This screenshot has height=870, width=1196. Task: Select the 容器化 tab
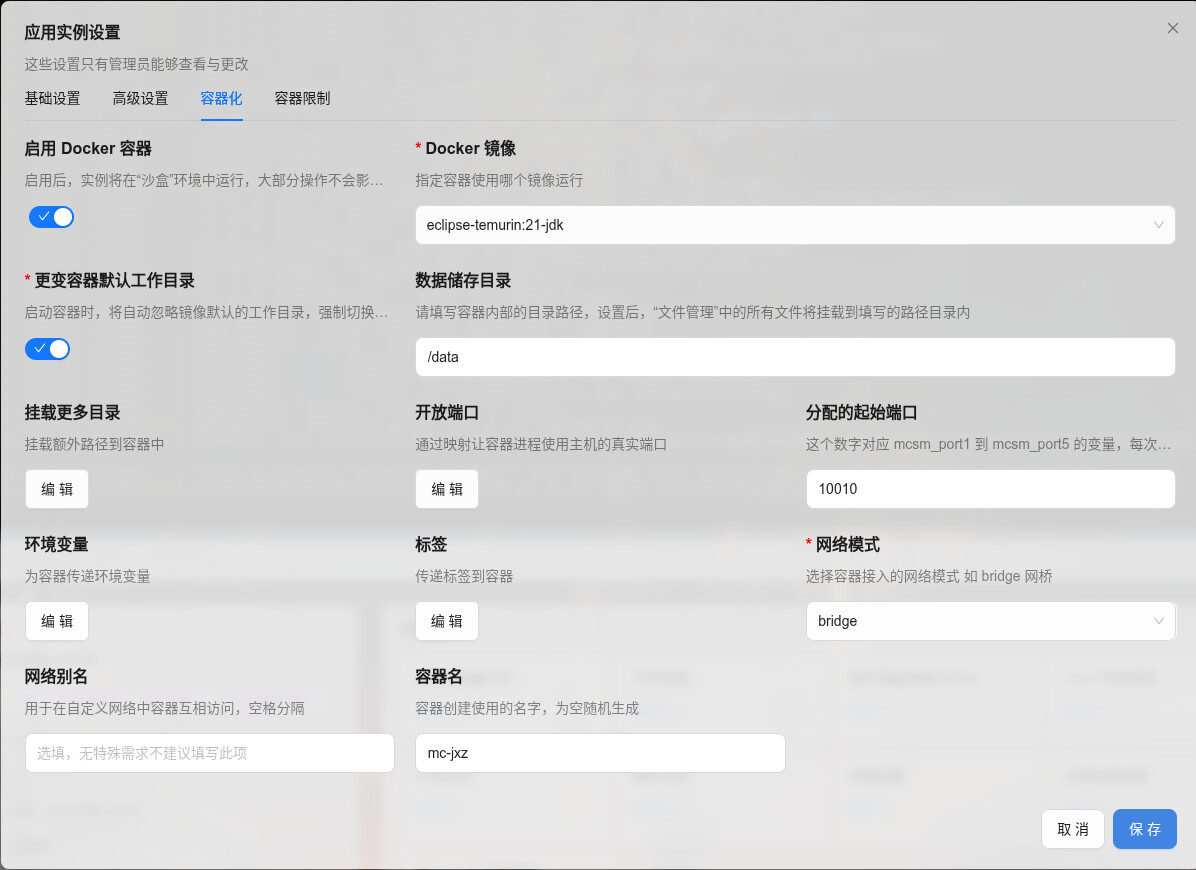[221, 98]
